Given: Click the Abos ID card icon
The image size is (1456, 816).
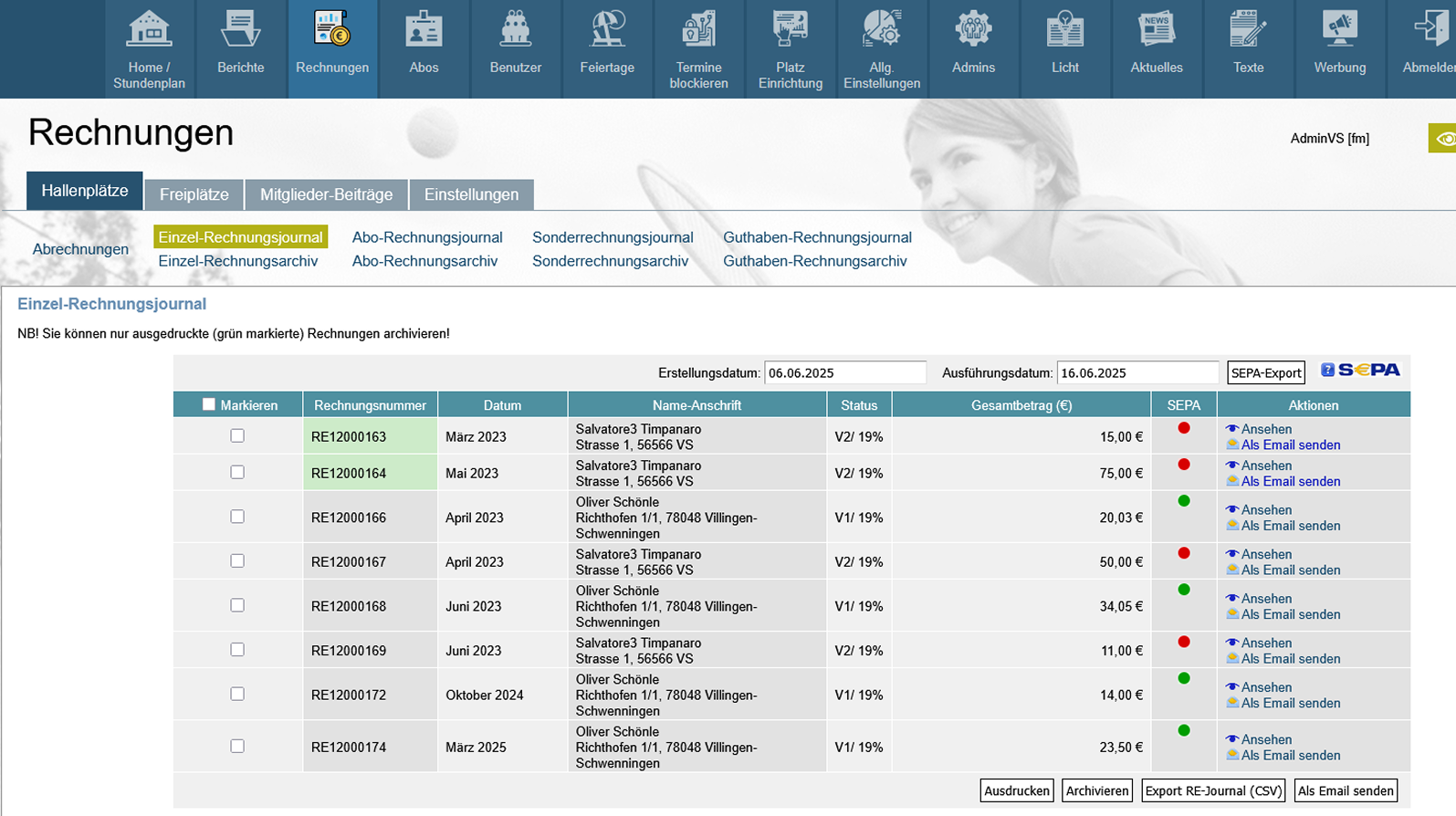Looking at the screenshot, I should (x=424, y=30).
